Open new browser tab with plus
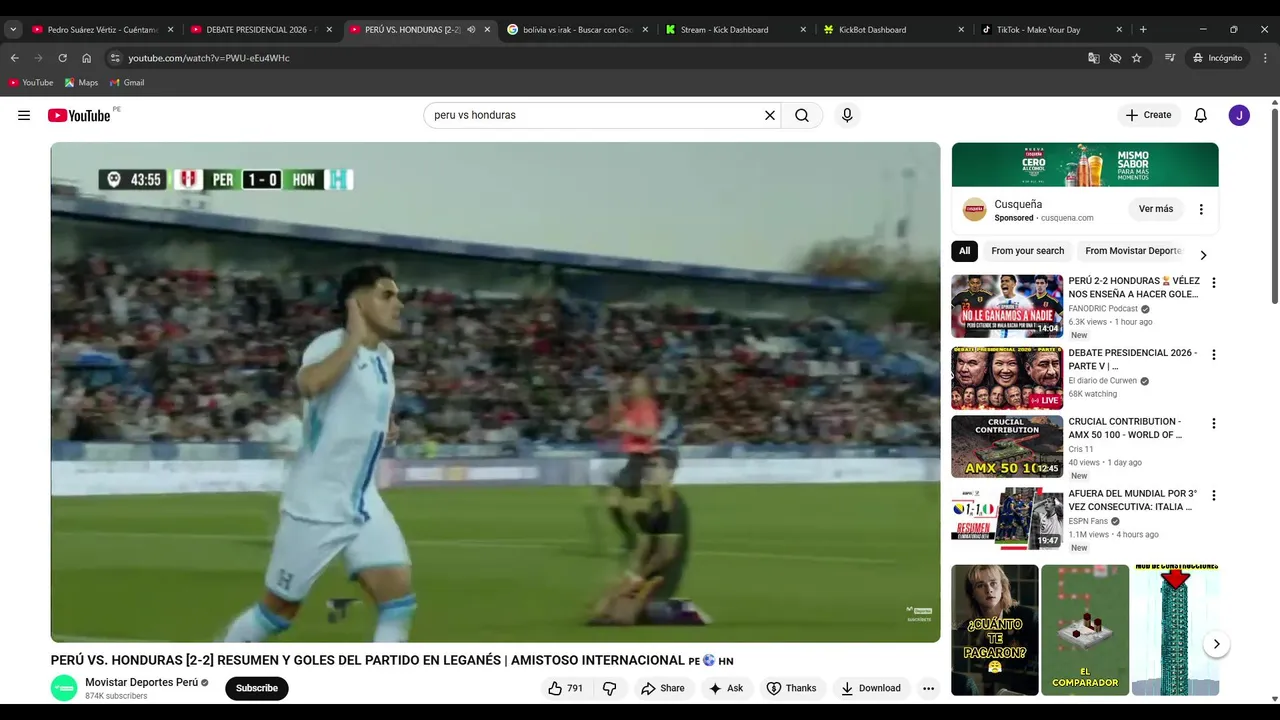 click(1143, 30)
